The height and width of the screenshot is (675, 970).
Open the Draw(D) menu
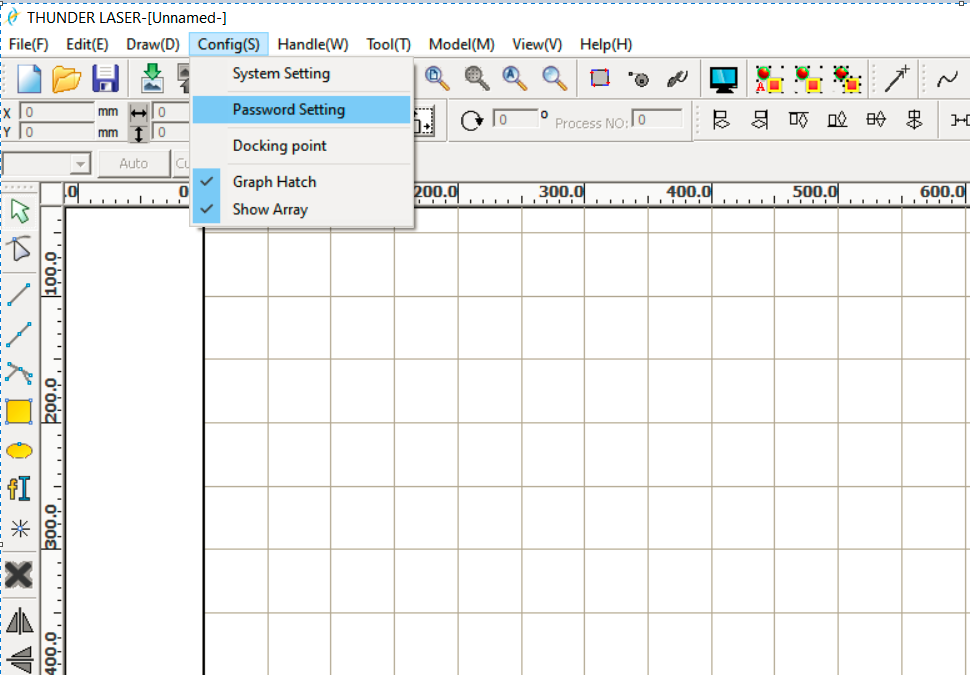[153, 45]
